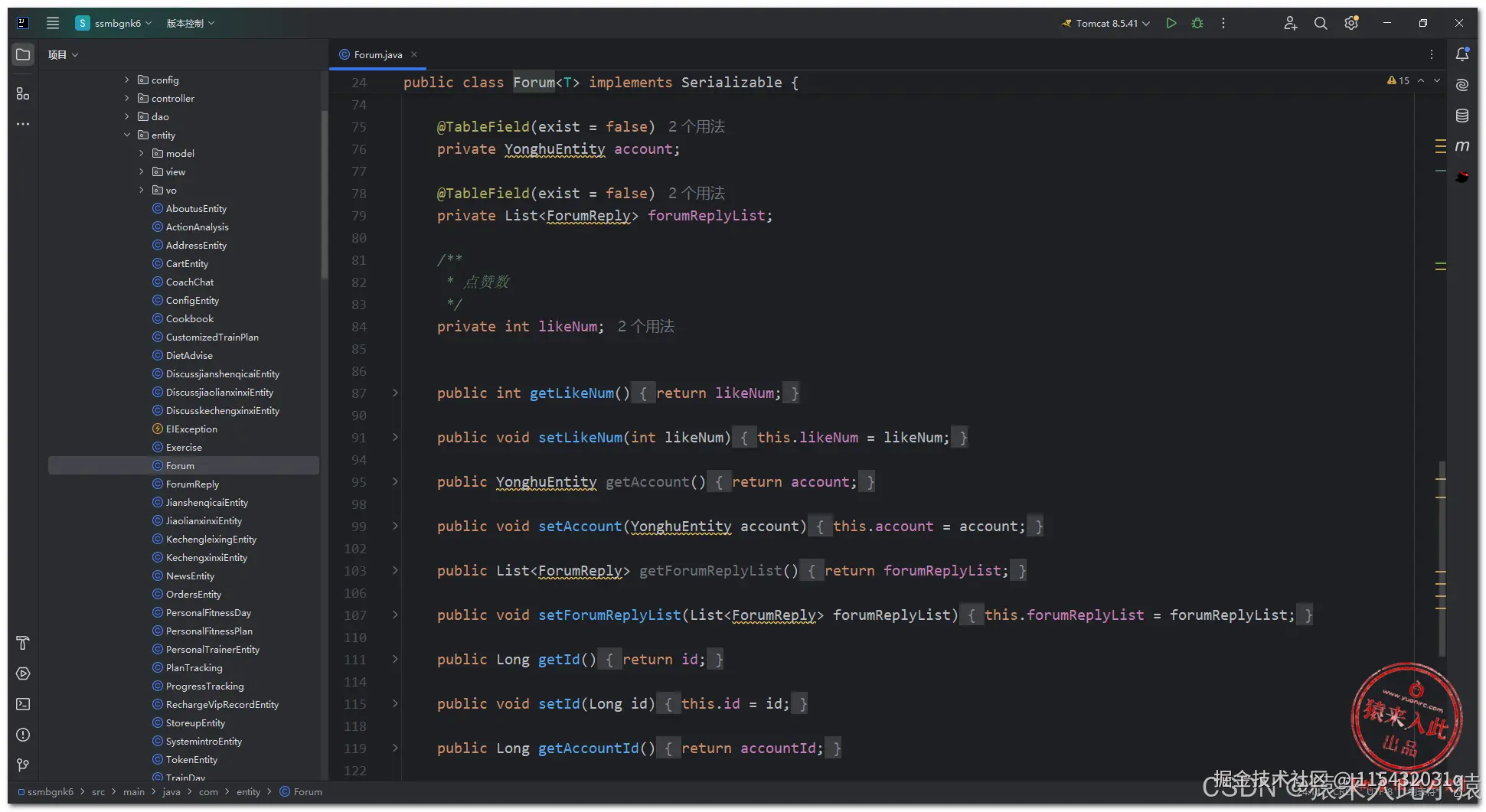Click the project tree vertical scrollbar
The width and height of the screenshot is (1486, 812).
tap(324, 195)
